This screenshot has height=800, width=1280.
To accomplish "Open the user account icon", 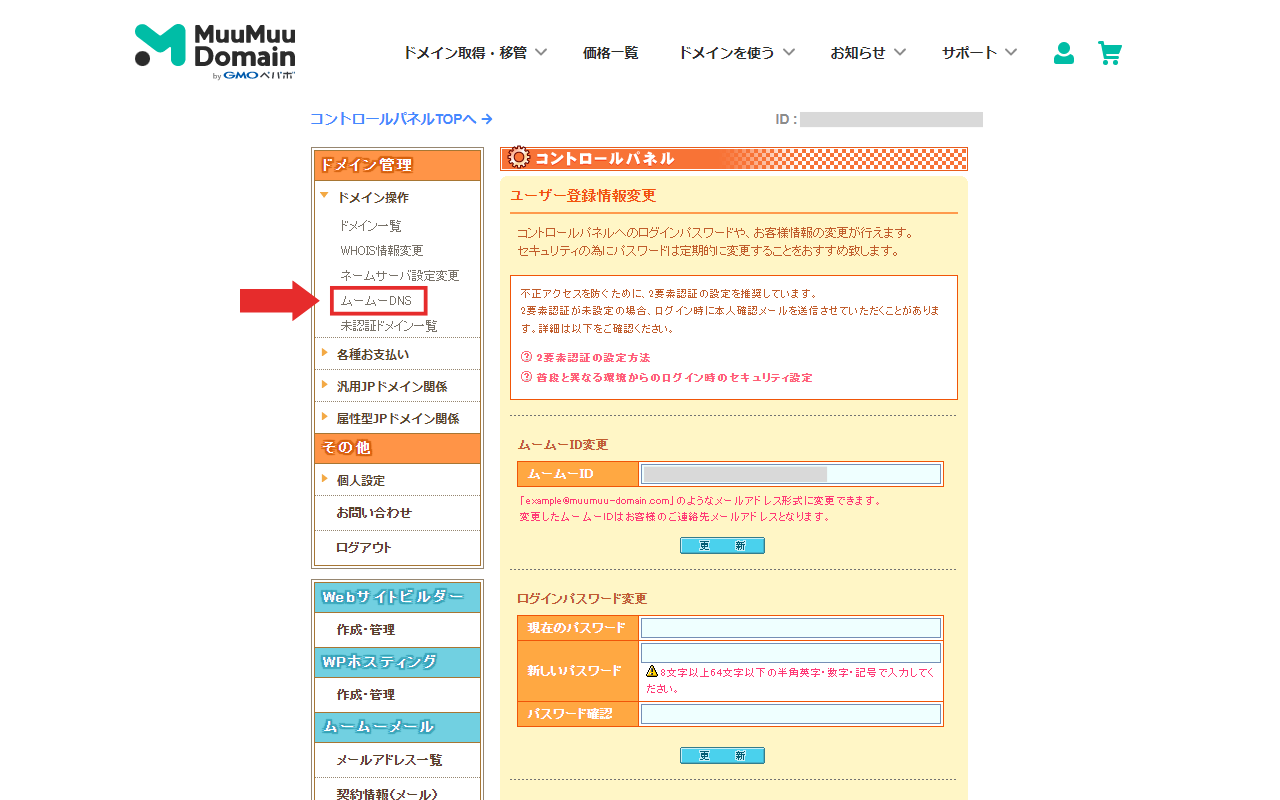I will click(1064, 53).
